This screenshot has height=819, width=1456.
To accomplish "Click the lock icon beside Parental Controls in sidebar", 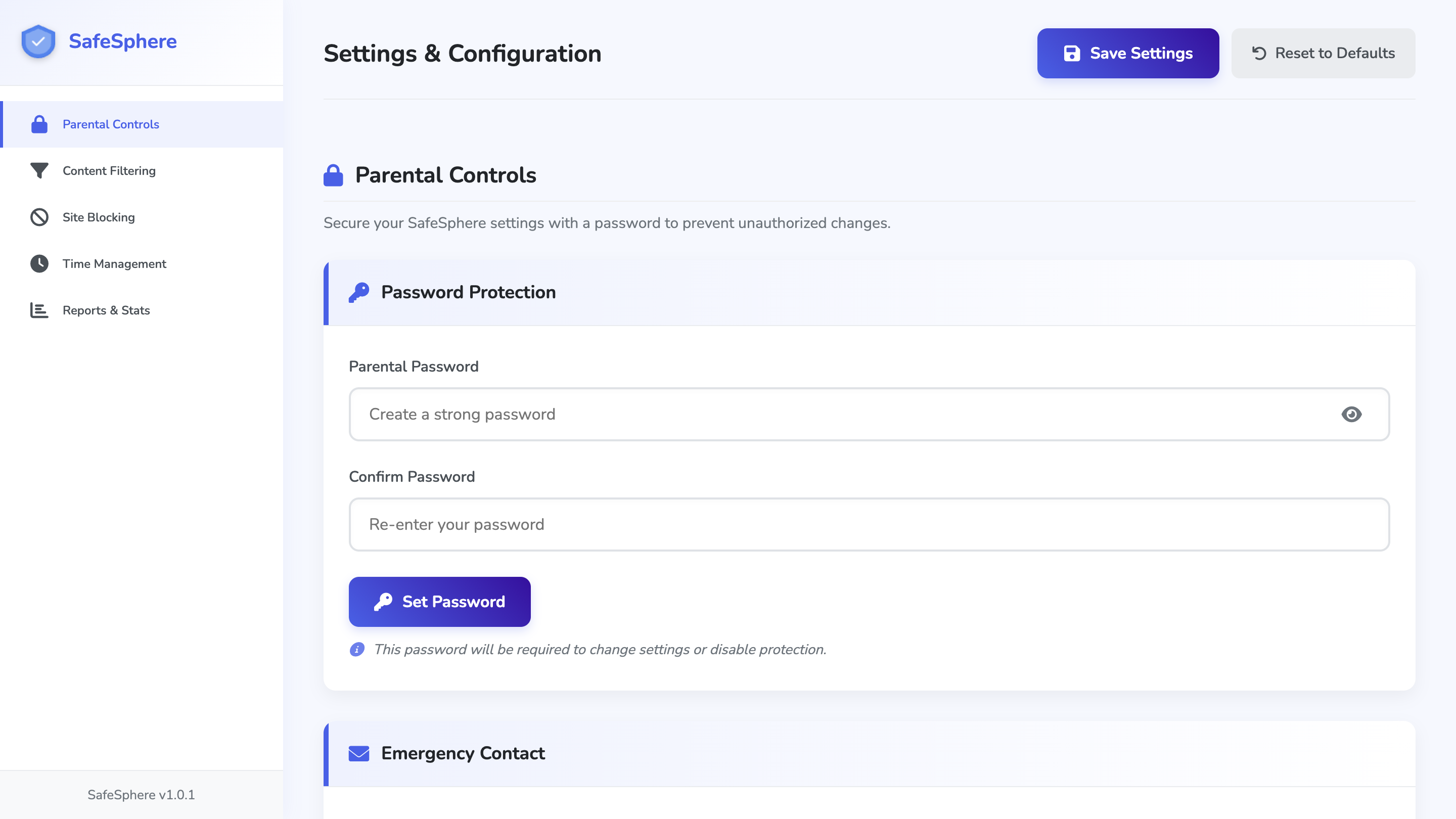I will (39, 124).
